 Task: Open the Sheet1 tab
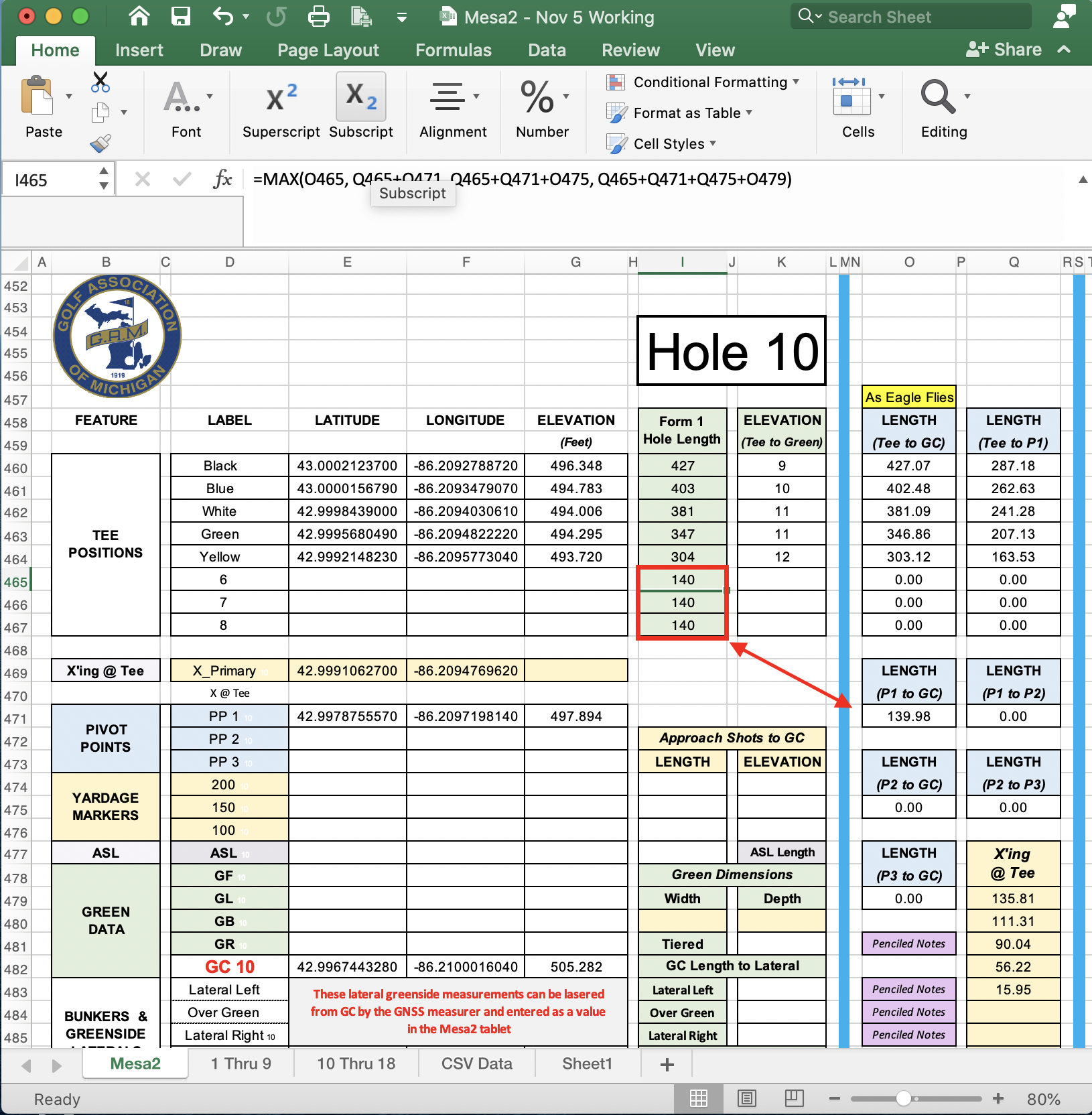588,1063
